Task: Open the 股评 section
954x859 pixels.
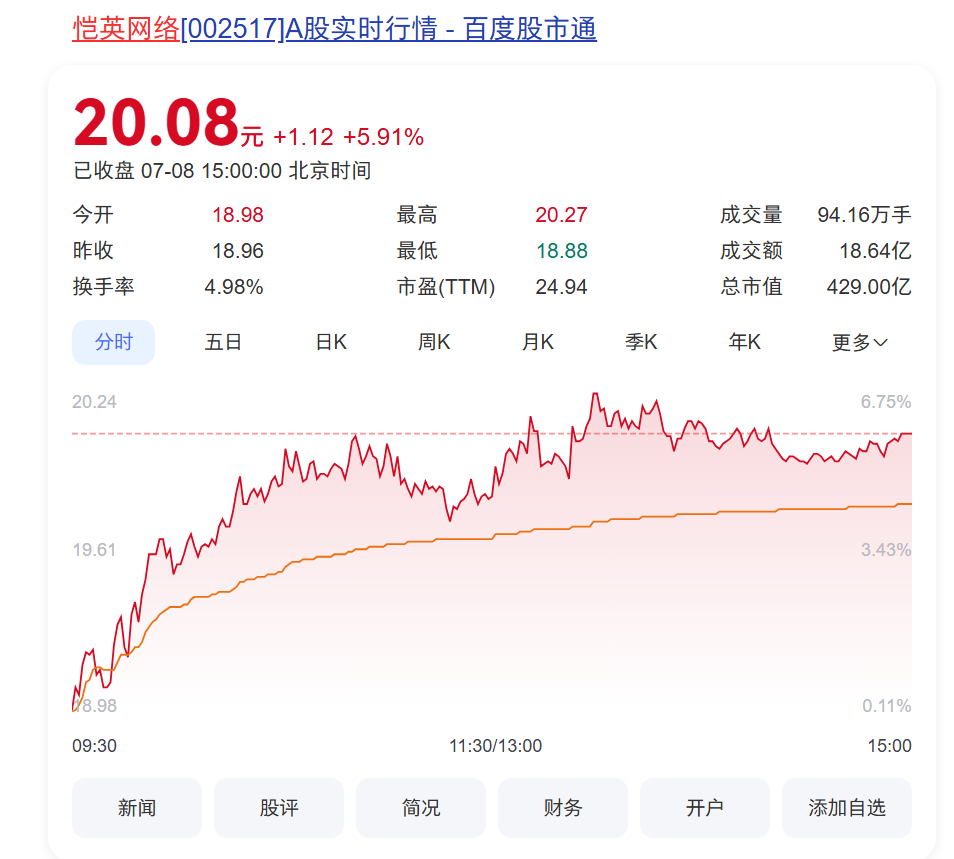Action: 279,807
